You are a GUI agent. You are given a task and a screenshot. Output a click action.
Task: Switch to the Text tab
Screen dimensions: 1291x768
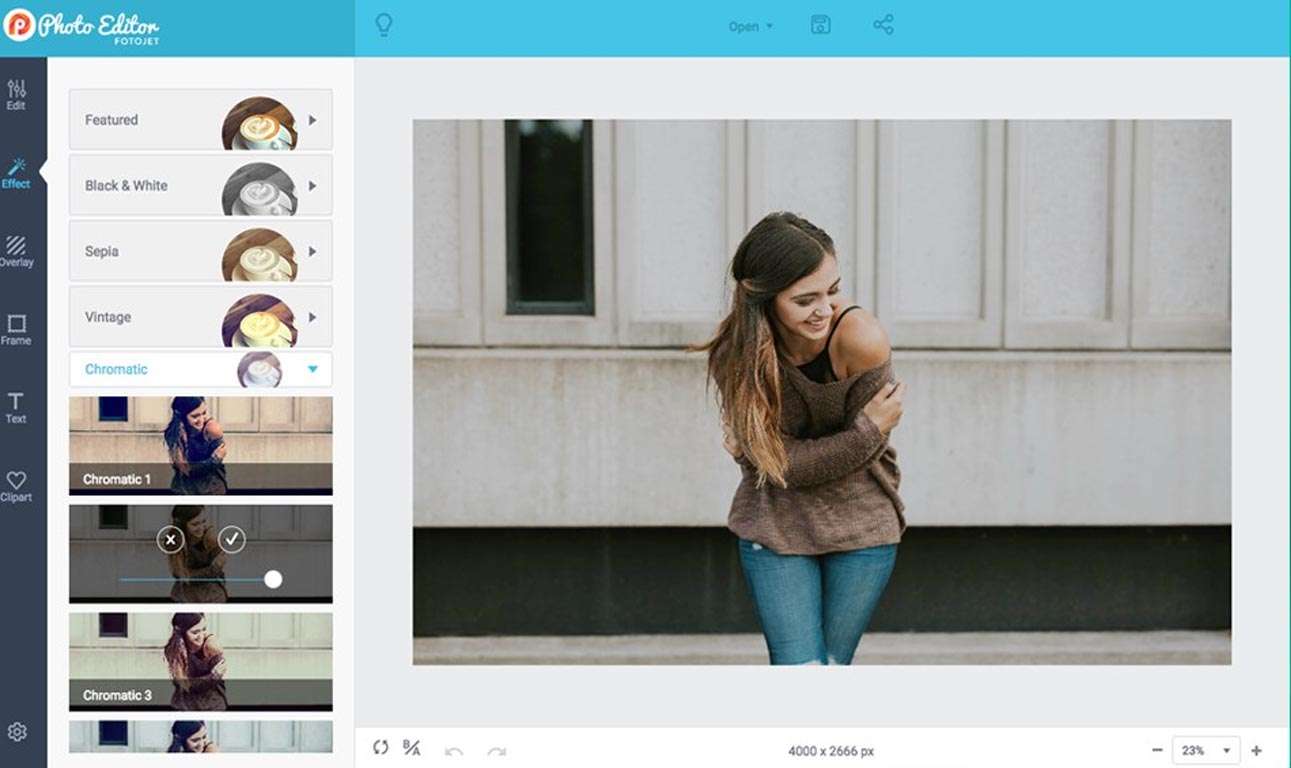point(16,407)
